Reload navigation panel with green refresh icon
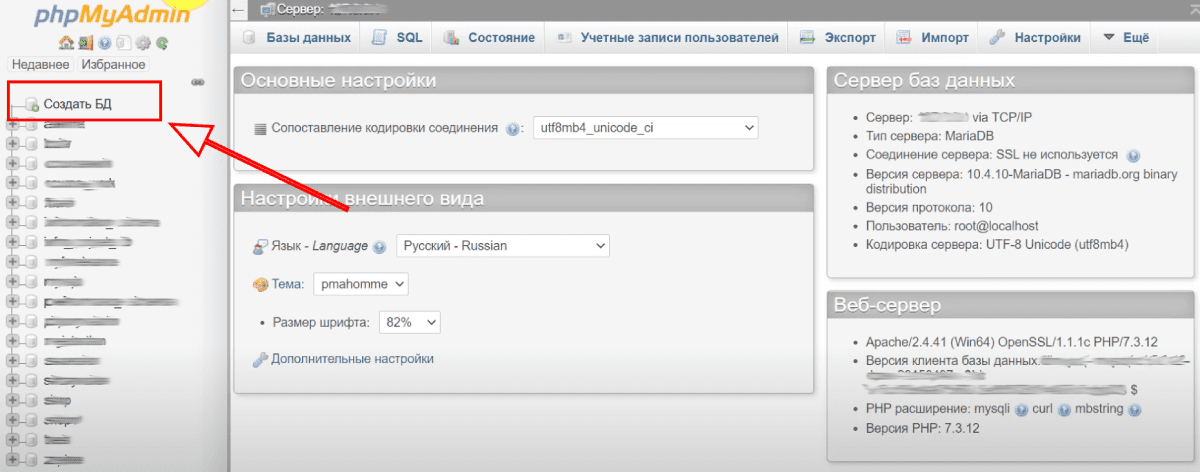The height and width of the screenshot is (472, 1200). click(x=161, y=43)
